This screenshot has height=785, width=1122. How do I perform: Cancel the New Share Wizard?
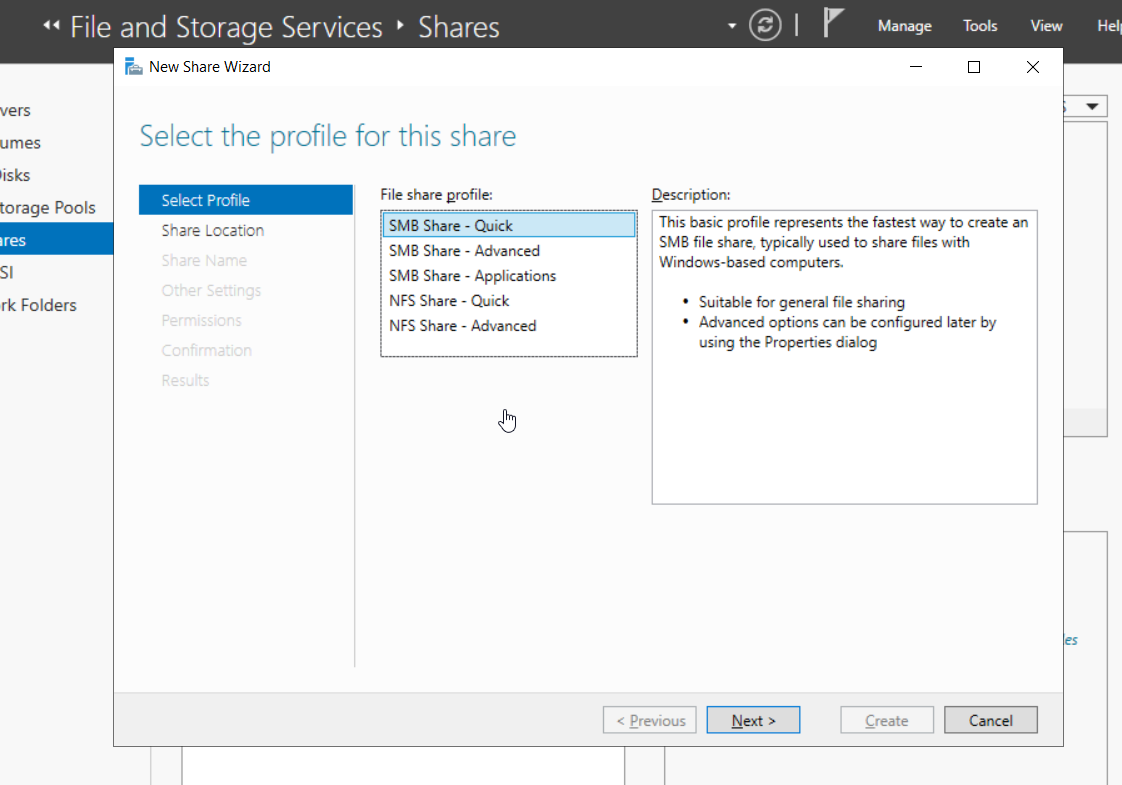(990, 720)
